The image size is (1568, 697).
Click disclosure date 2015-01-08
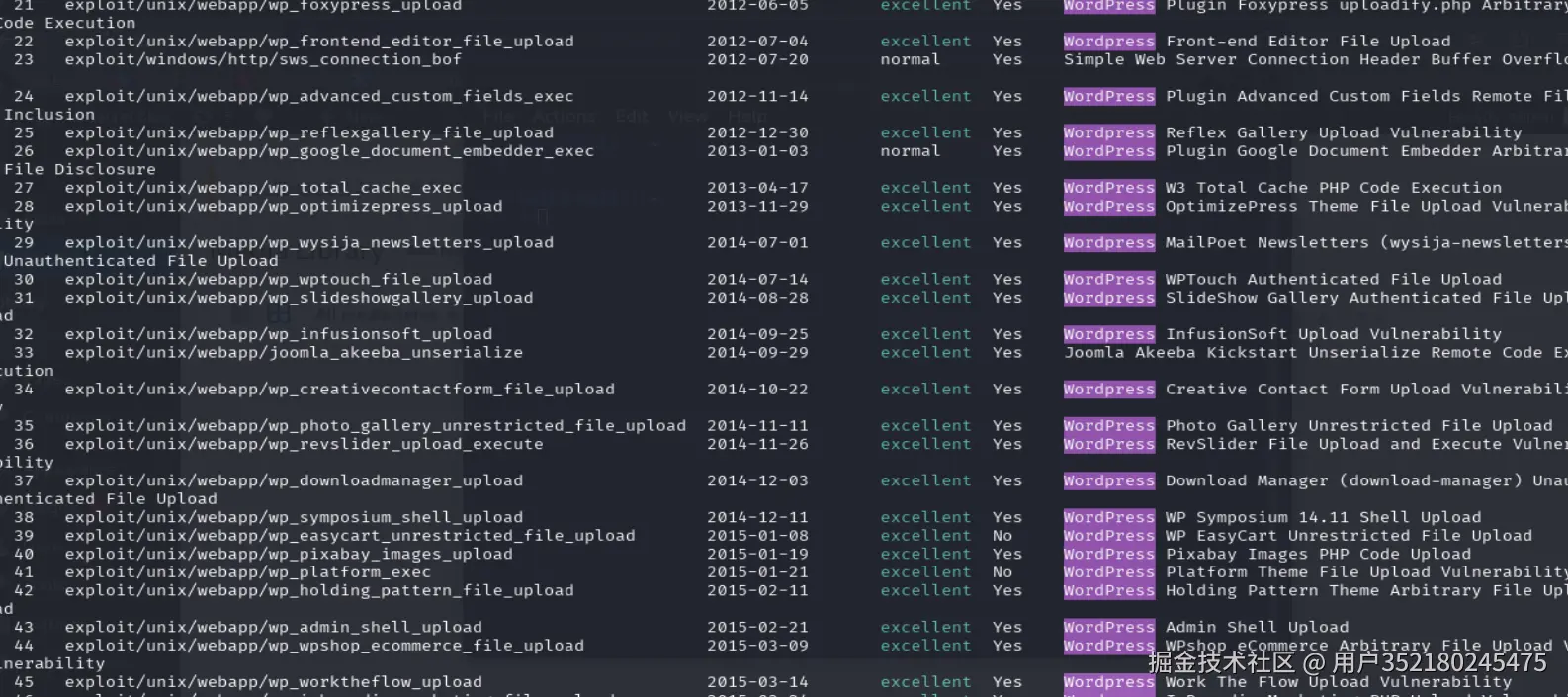tap(757, 536)
